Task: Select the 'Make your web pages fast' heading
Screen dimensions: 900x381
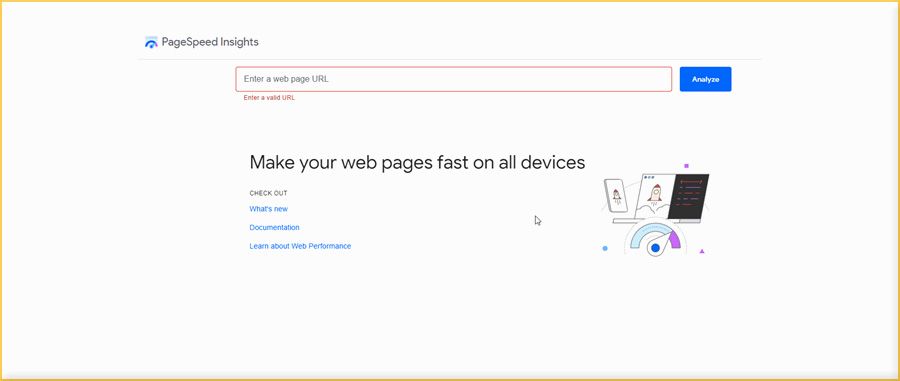Action: coord(417,162)
